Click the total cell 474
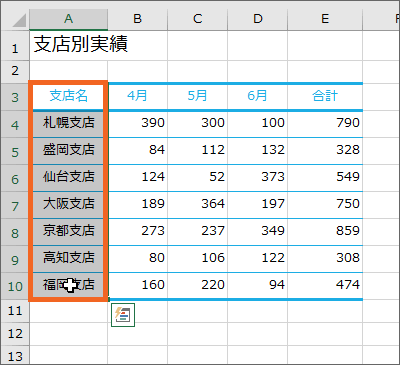The width and height of the screenshot is (400, 365). 325,286
